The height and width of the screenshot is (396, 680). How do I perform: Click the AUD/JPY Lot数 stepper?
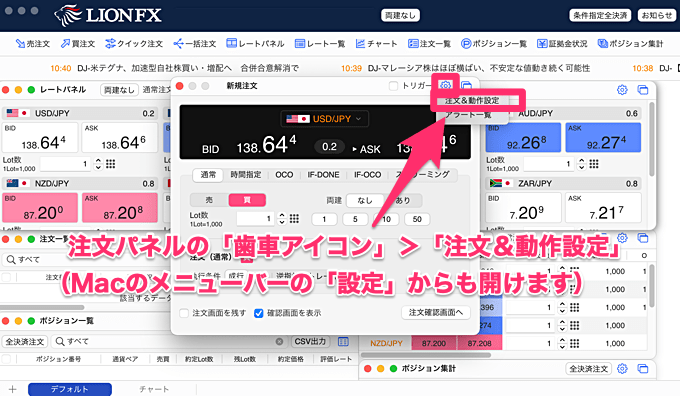[582, 164]
